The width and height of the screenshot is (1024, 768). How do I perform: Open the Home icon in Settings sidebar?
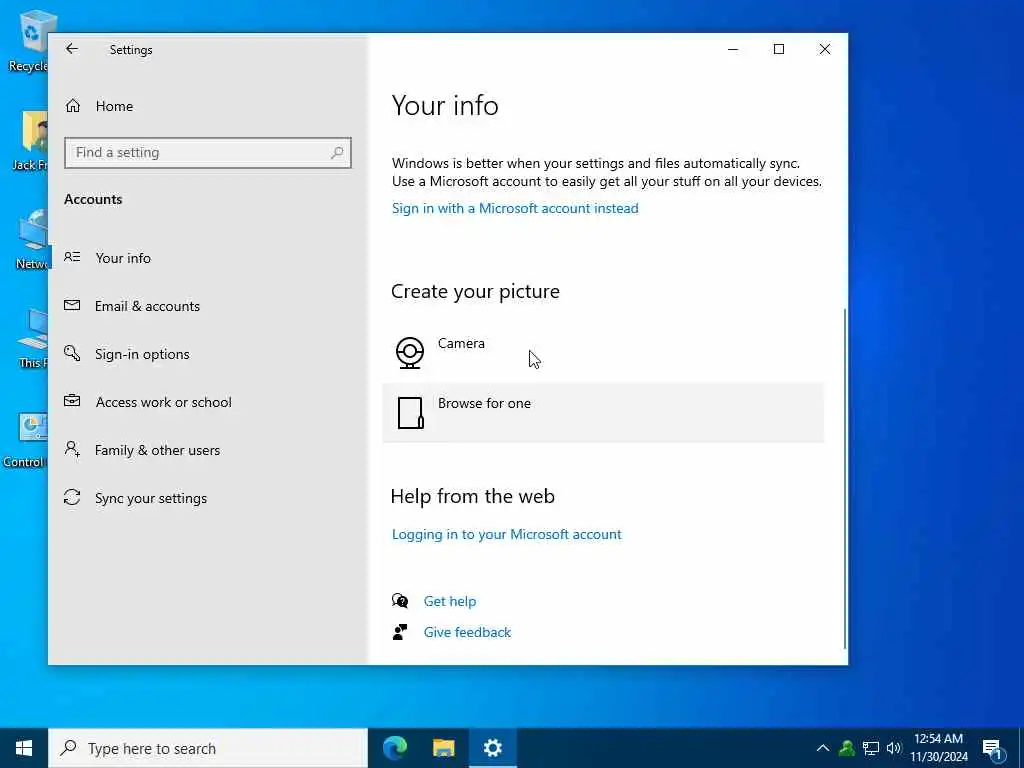73,106
